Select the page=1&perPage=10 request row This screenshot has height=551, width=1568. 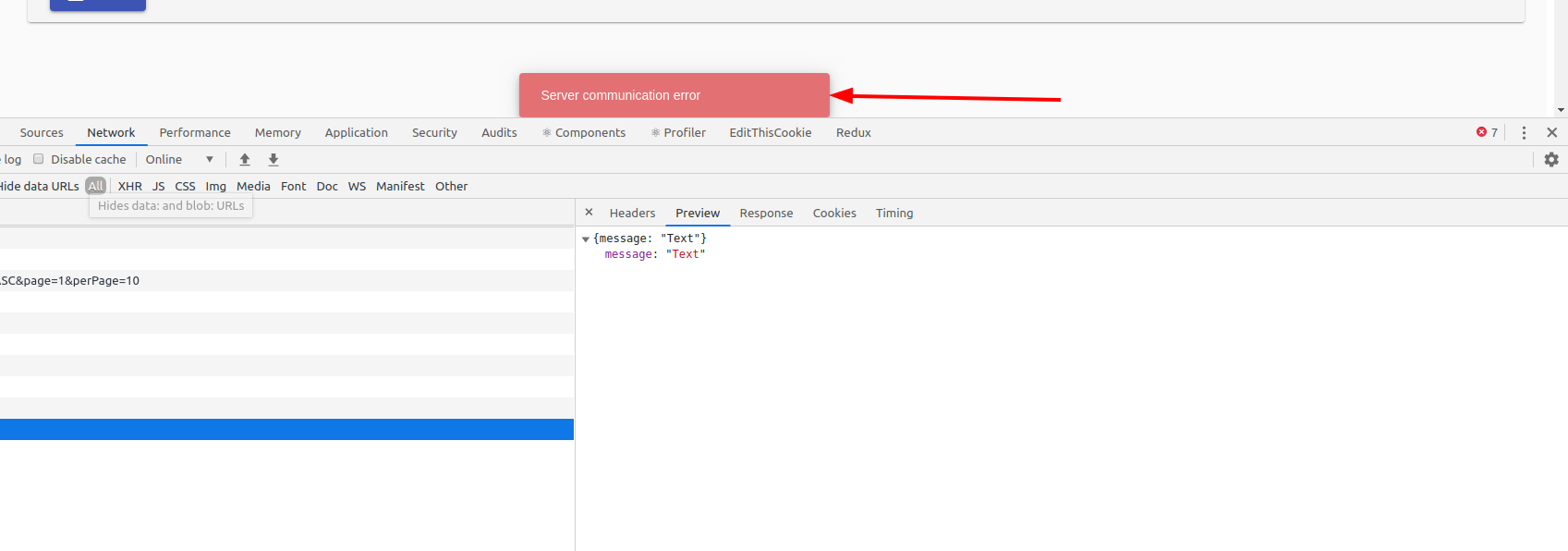286,280
